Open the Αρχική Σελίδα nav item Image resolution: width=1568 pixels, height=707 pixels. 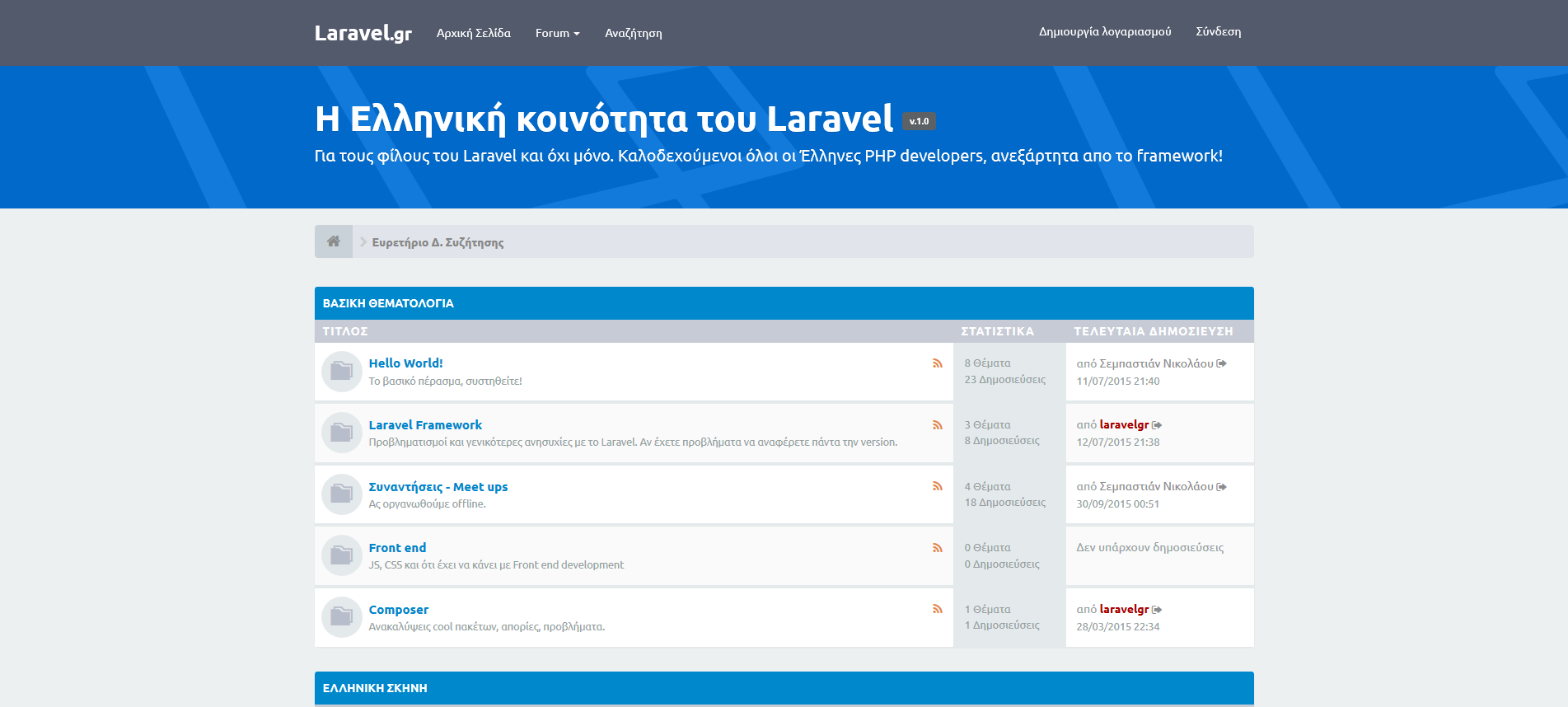tap(474, 33)
